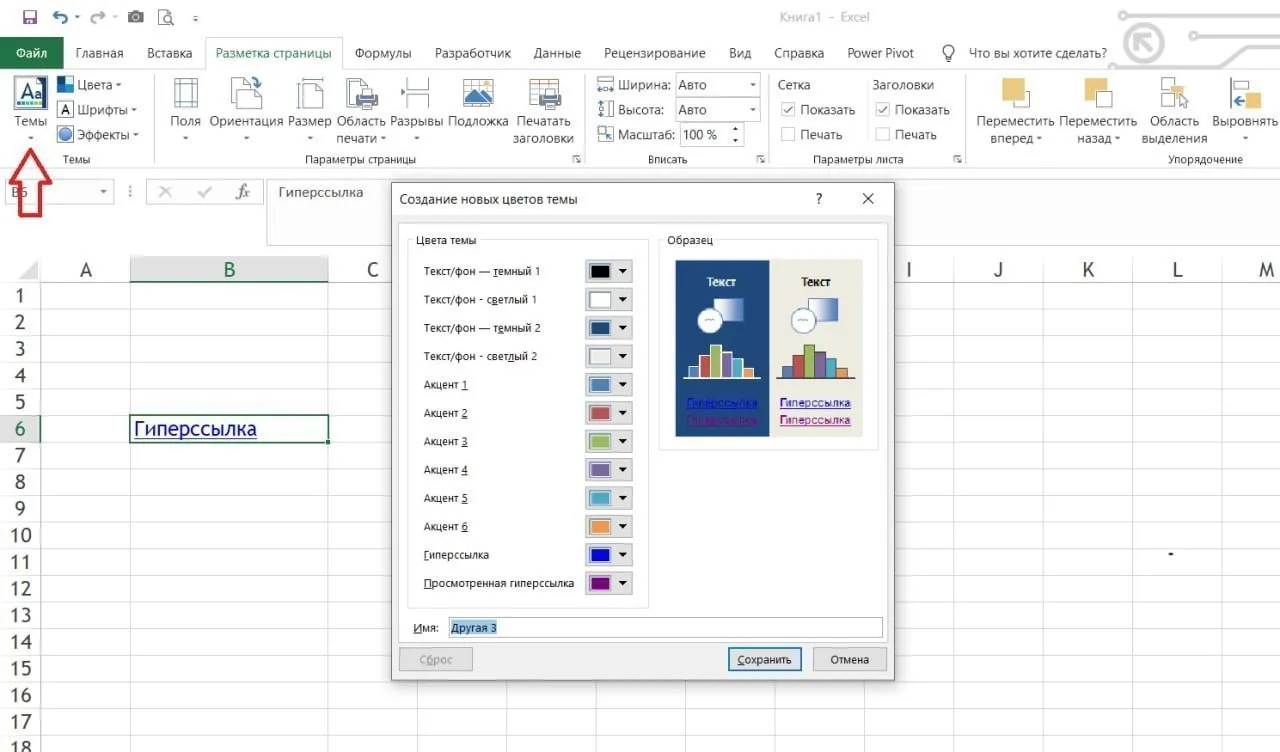The image size is (1280, 752).
Task: Click the lightbulb tell-me icon
Action: point(948,52)
